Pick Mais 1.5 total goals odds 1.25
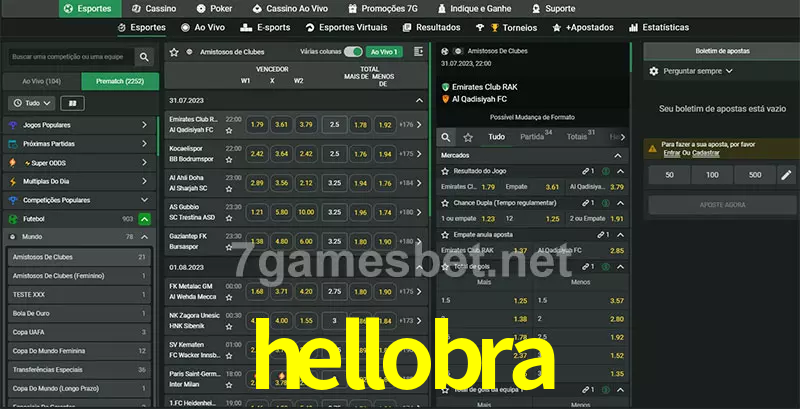 (x=520, y=301)
